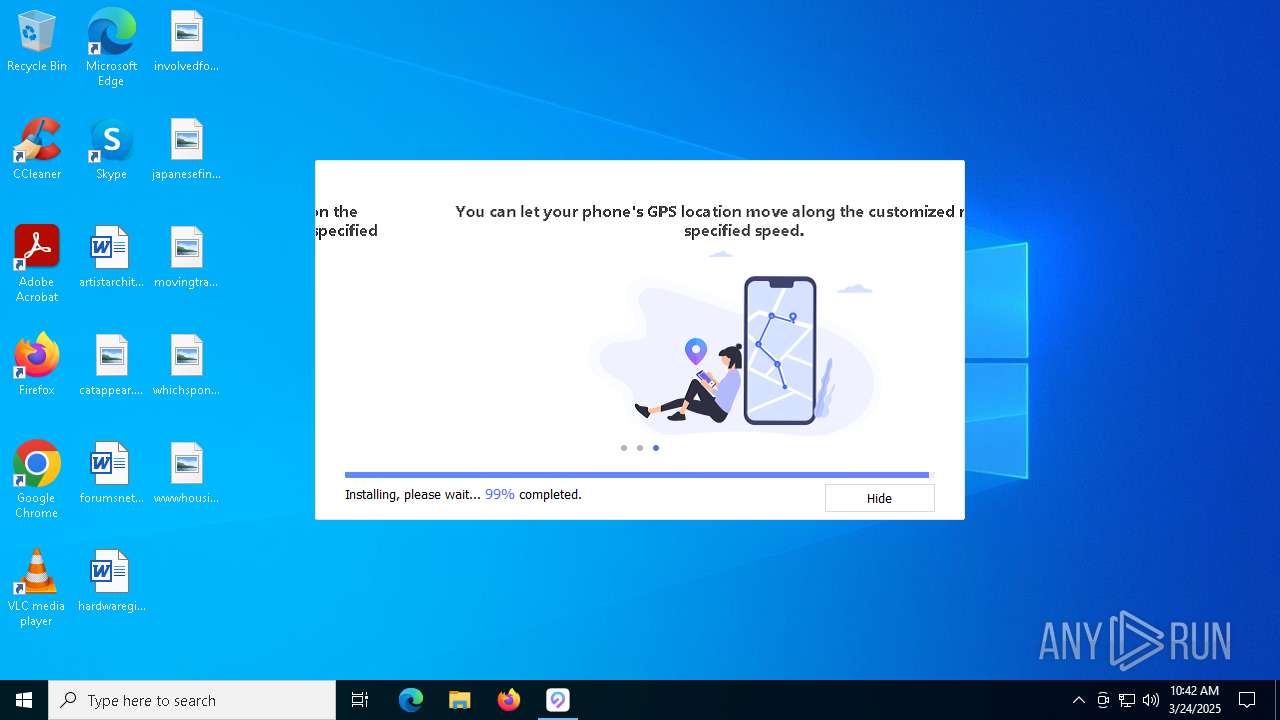Go to second installer slide dot

[640, 448]
